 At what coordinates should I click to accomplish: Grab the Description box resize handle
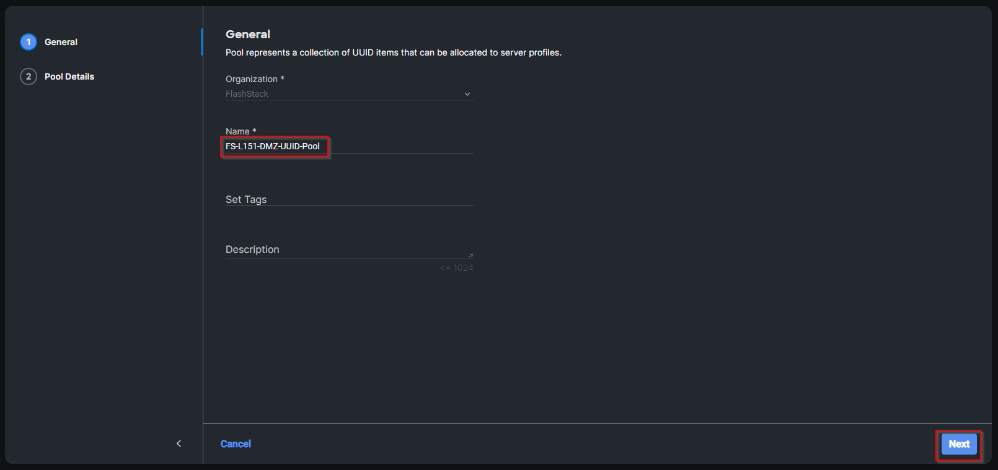pyautogui.click(x=470, y=254)
